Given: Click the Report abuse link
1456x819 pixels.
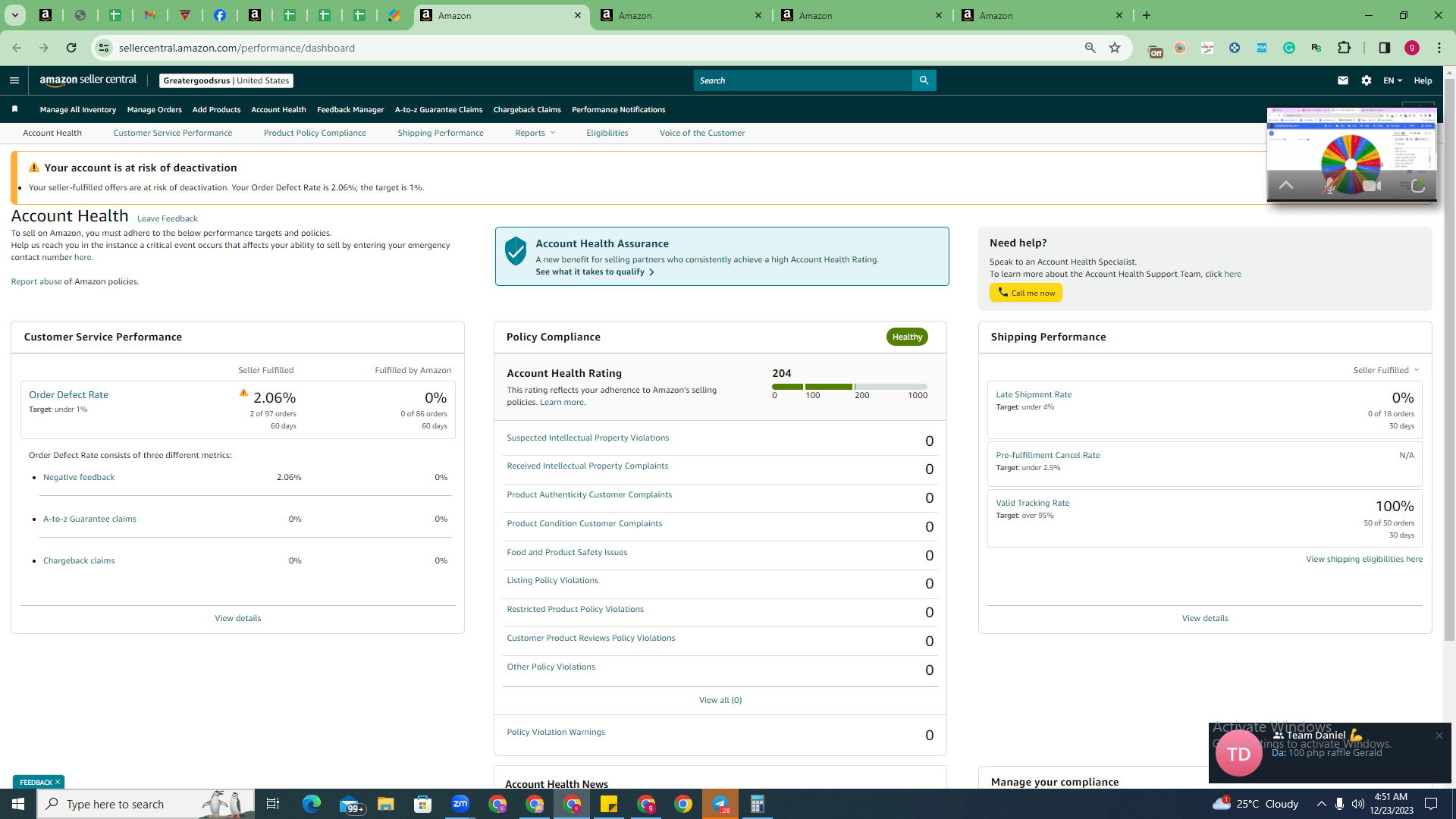Looking at the screenshot, I should 36,281.
